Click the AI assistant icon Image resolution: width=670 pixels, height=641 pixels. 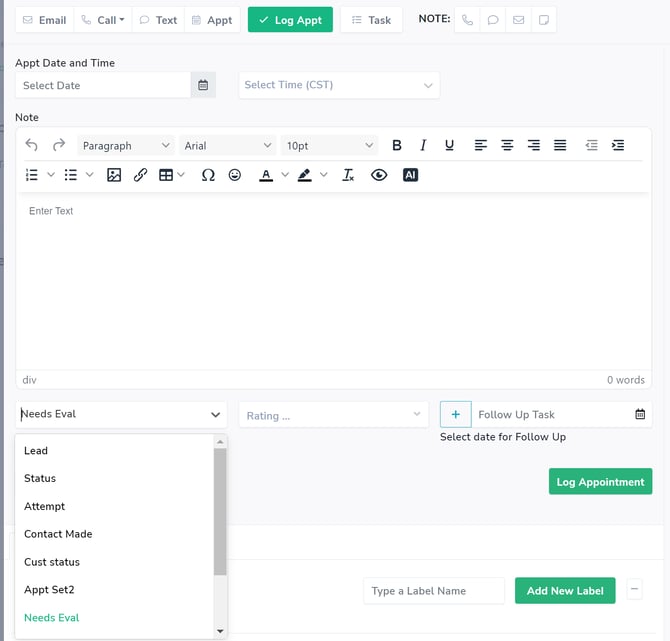pyautogui.click(x=410, y=175)
